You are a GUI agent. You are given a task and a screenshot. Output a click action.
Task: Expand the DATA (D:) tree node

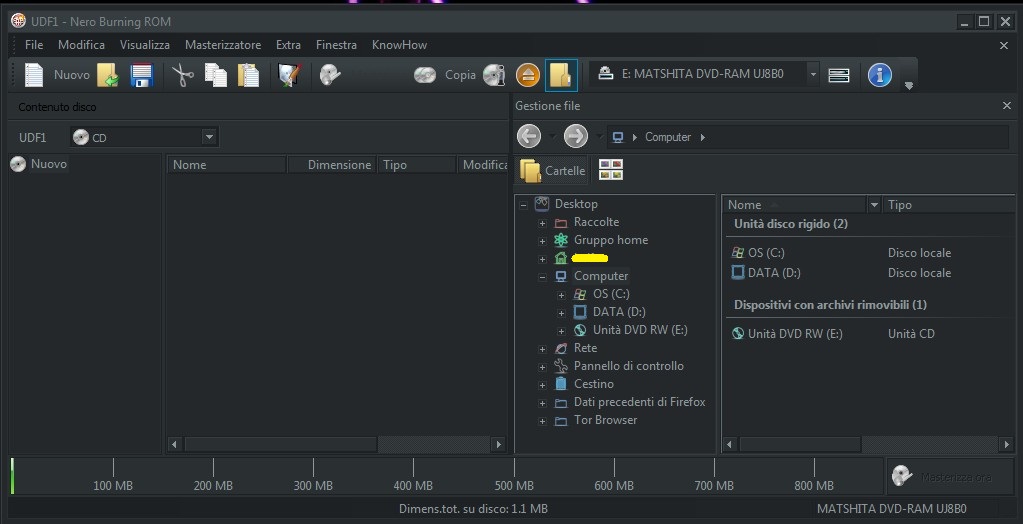561,313
